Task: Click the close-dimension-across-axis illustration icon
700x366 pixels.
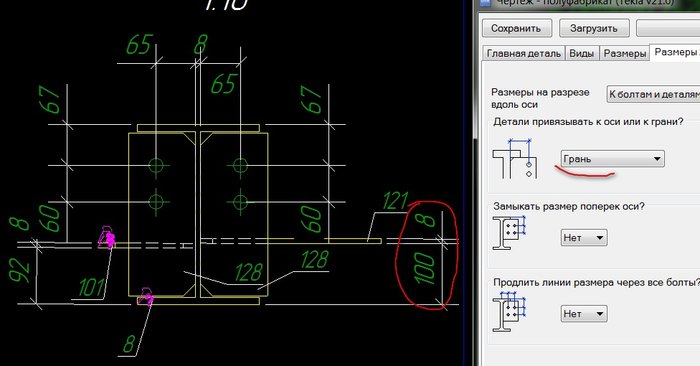Action: pos(509,233)
